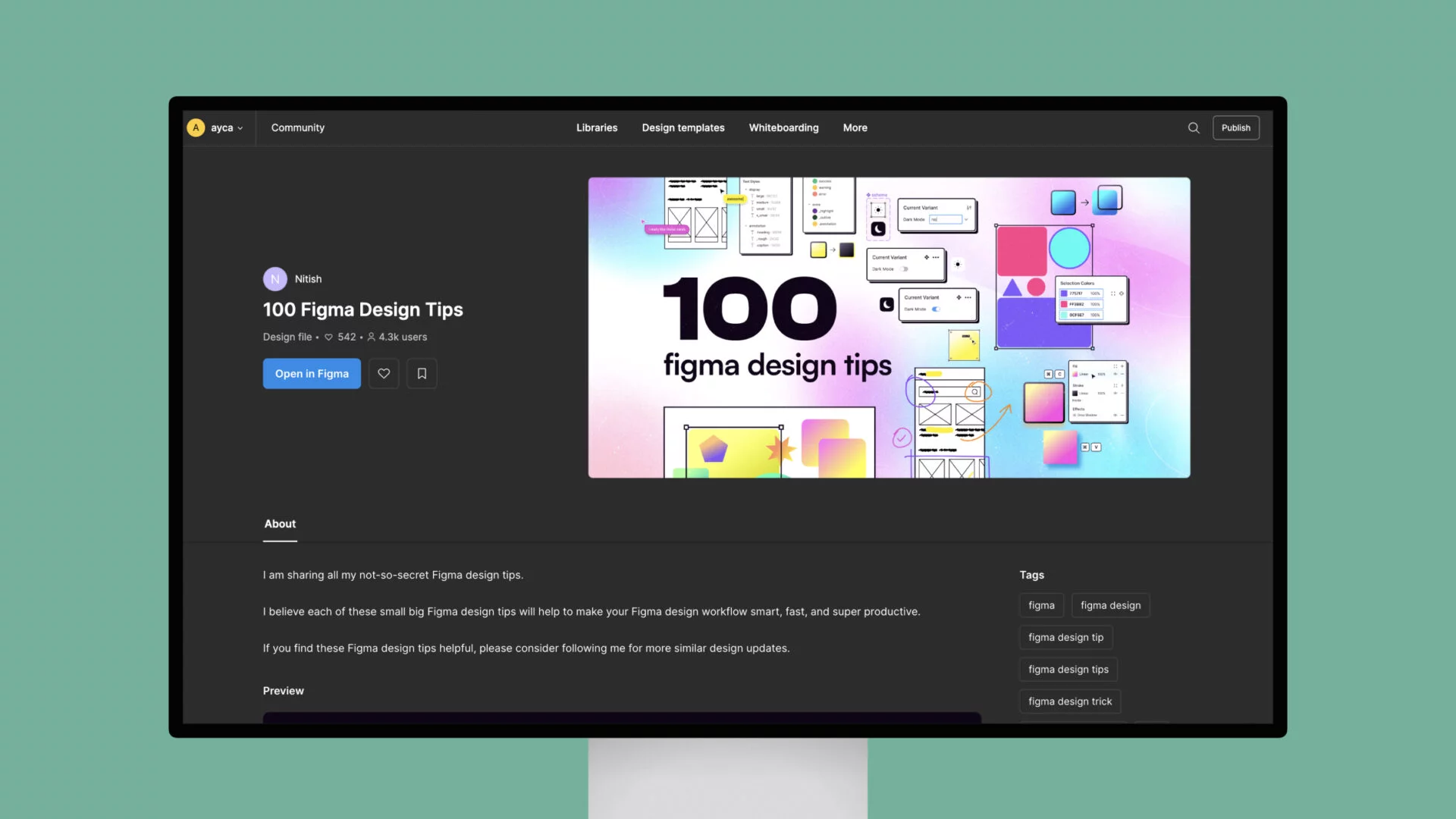Click the 'If you find these Figma design tips' sentence
This screenshot has height=819, width=1456.
526,648
